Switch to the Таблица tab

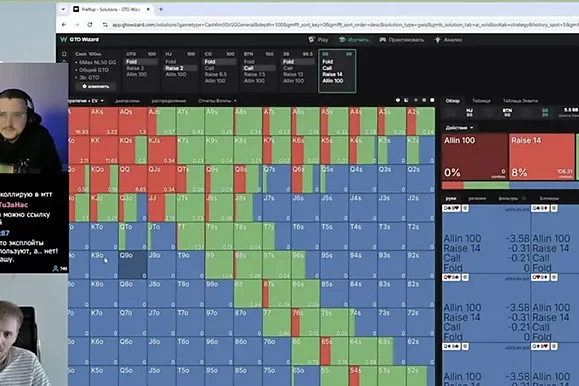[481, 100]
